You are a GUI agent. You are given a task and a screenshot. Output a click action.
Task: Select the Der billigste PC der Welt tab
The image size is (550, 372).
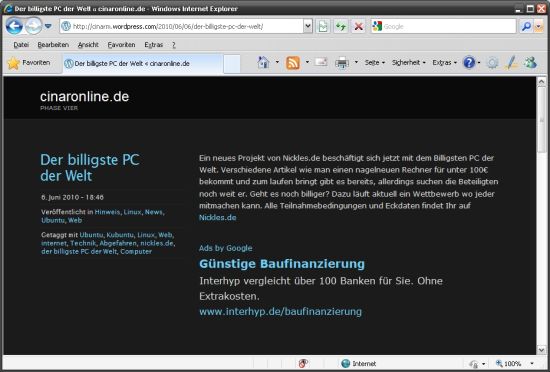(x=143, y=64)
